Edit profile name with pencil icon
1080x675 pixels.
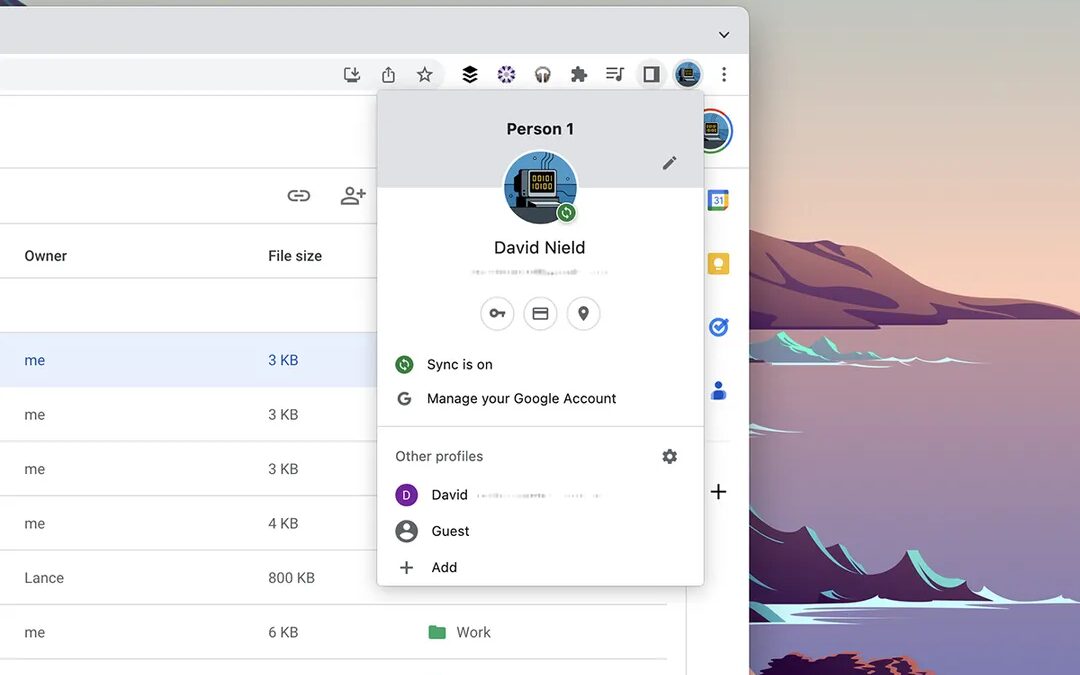(x=670, y=163)
